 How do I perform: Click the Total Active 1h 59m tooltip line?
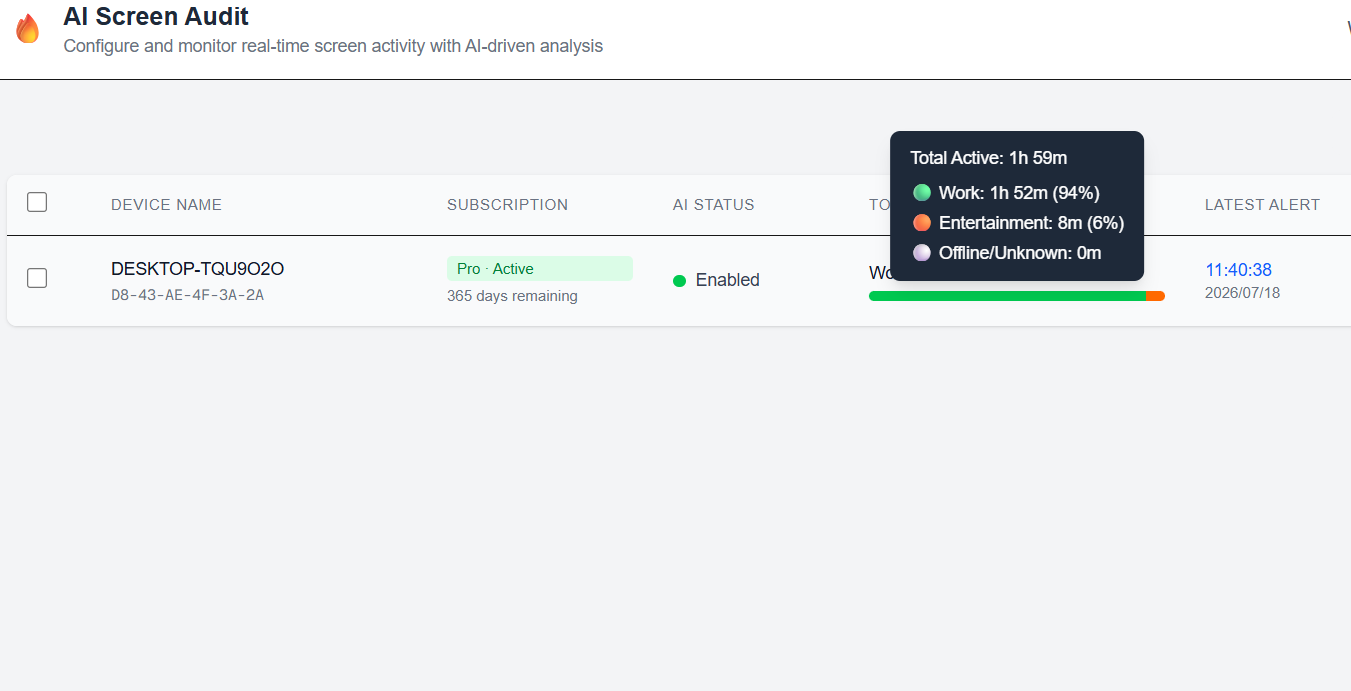pyautogui.click(x=989, y=158)
